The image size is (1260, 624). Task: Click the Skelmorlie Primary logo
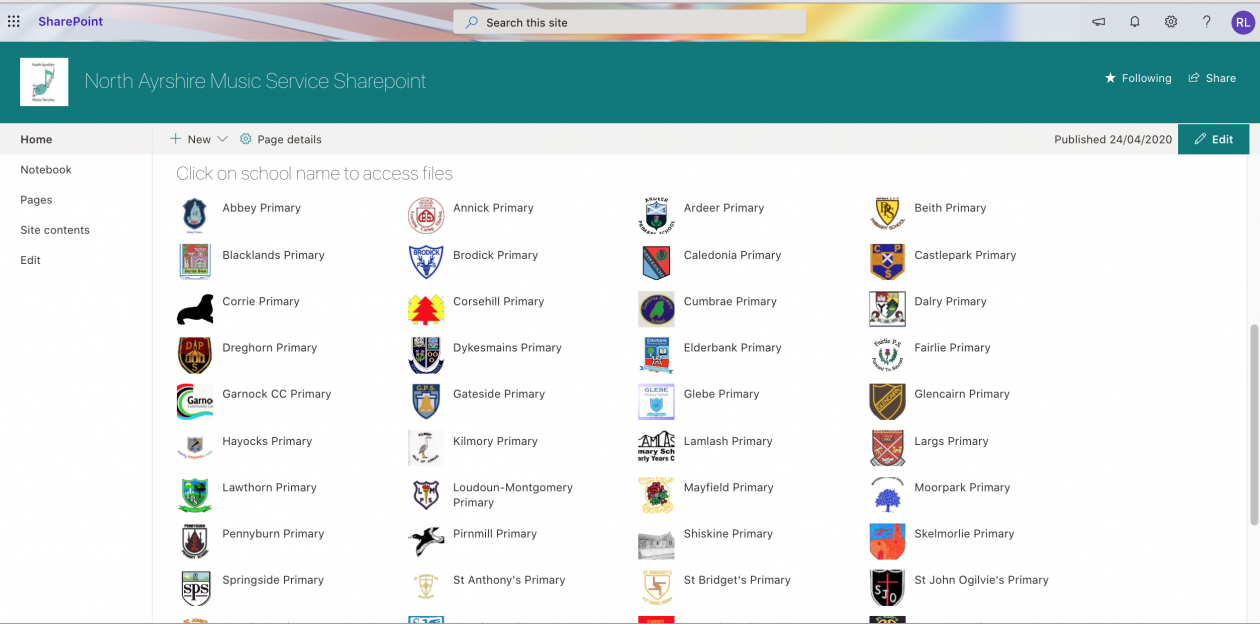point(888,541)
